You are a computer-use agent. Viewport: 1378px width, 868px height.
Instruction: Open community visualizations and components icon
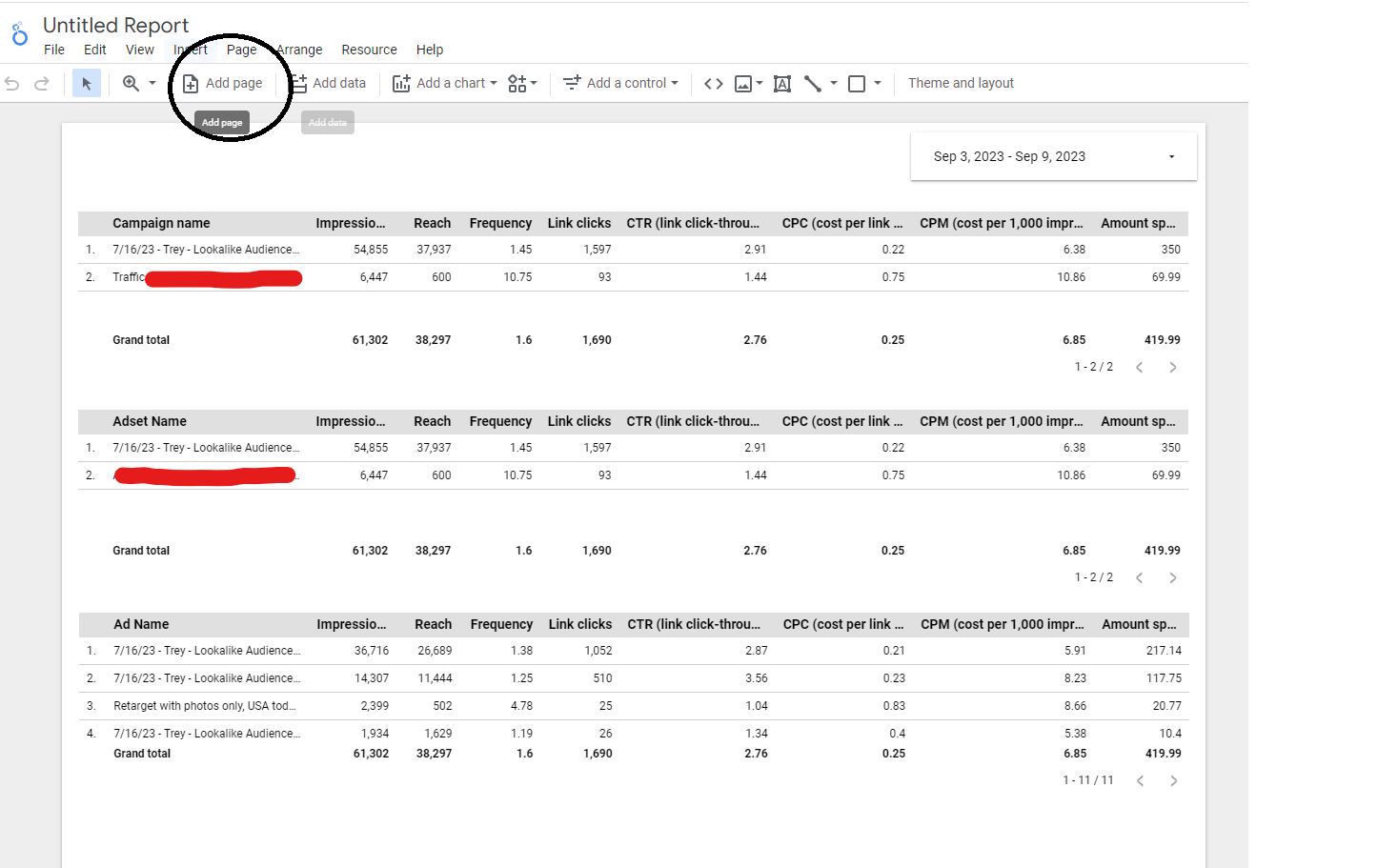pos(517,84)
